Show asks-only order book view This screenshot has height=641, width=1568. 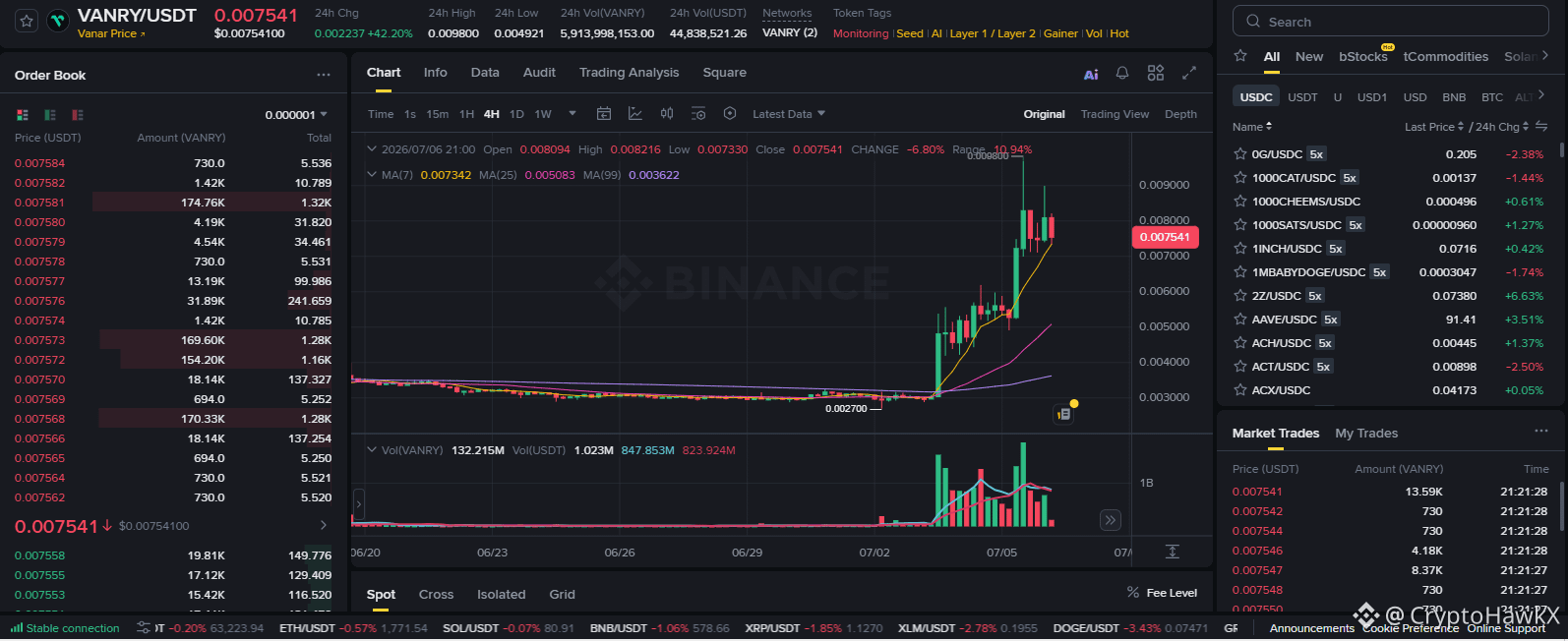[x=78, y=115]
